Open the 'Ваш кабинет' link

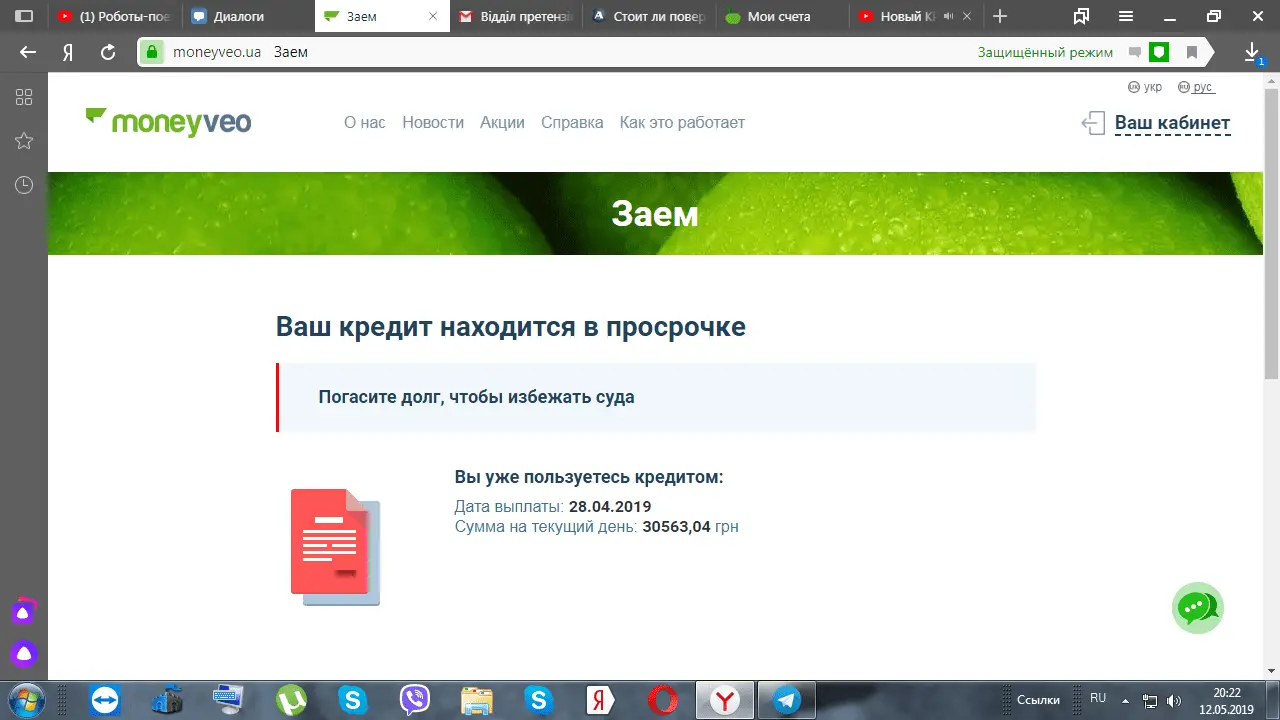coord(1172,123)
